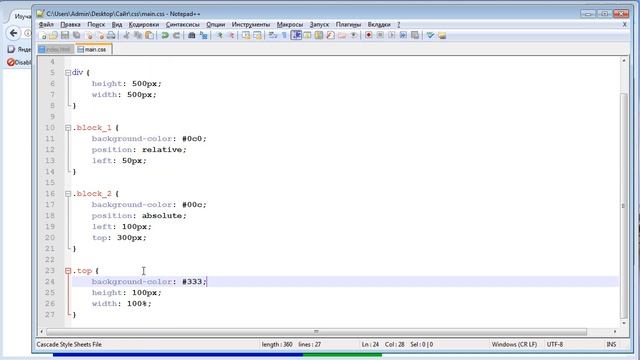
Task: Open the Файл menu
Action: pyautogui.click(x=46, y=24)
